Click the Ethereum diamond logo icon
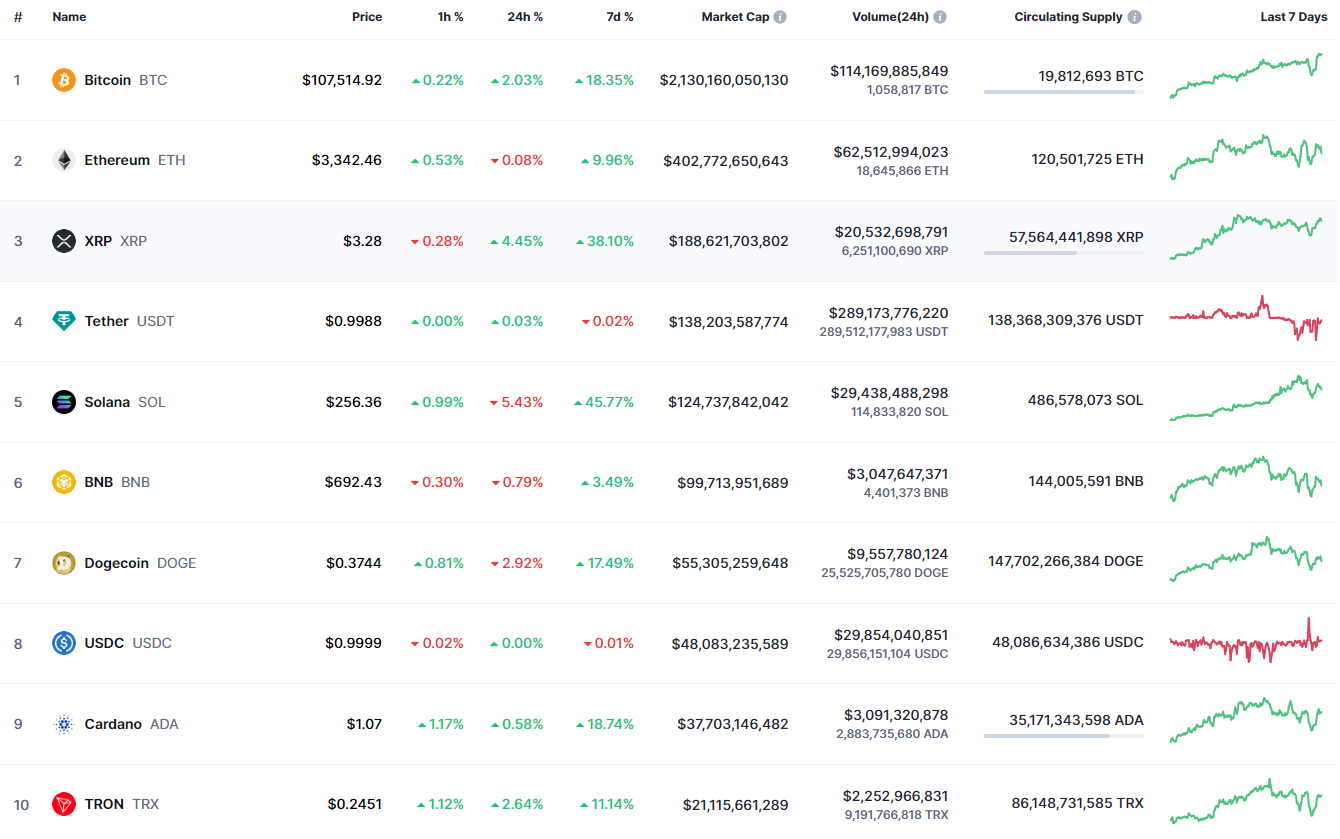Viewport: 1340px width, 839px height. 64,160
